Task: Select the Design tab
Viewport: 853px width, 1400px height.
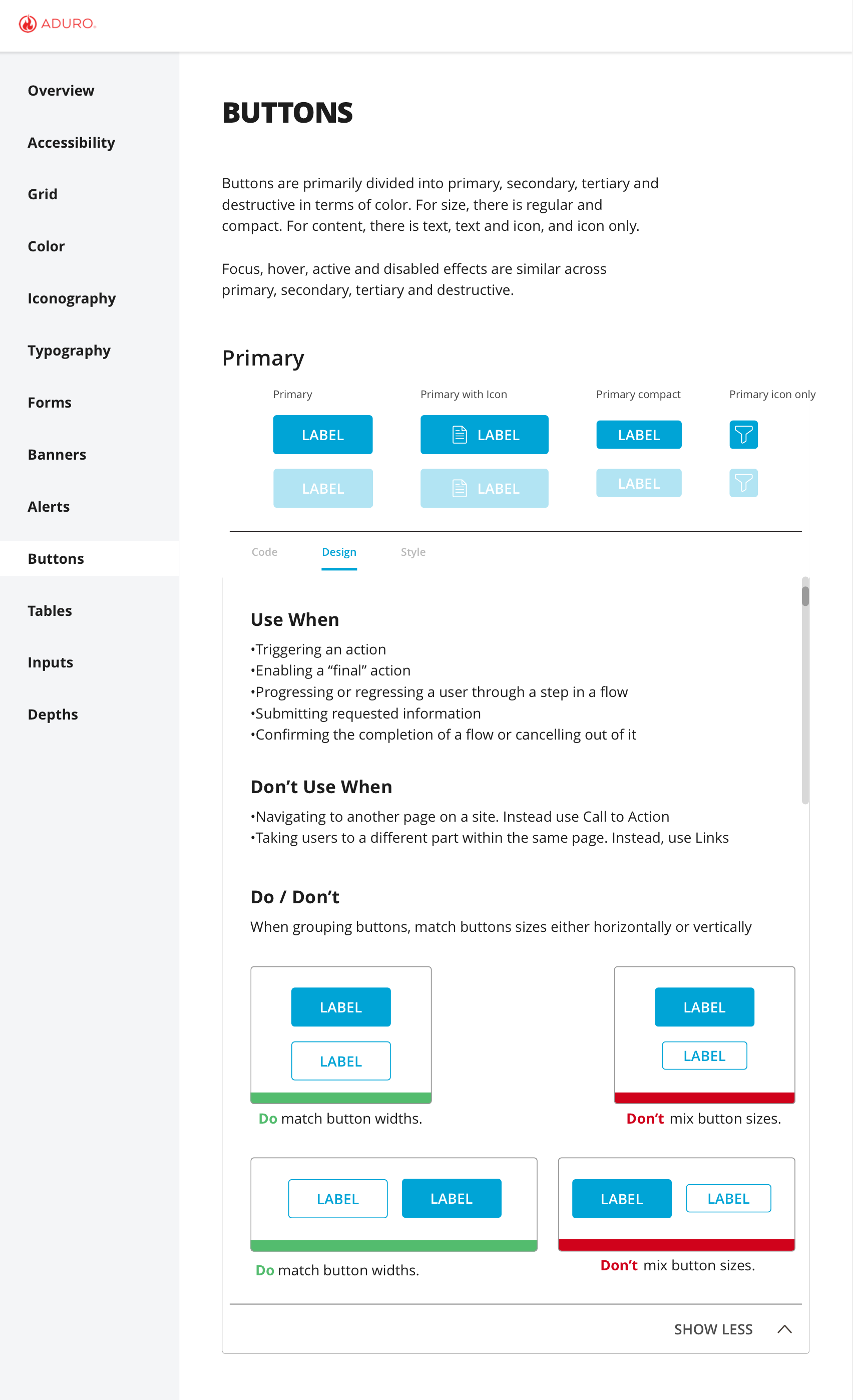Action: coord(339,552)
